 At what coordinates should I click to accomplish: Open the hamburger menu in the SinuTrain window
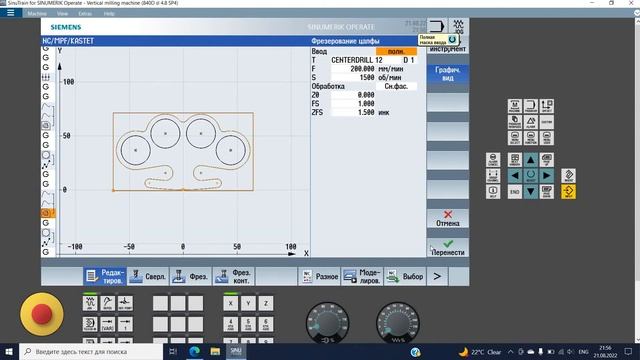(x=11, y=13)
